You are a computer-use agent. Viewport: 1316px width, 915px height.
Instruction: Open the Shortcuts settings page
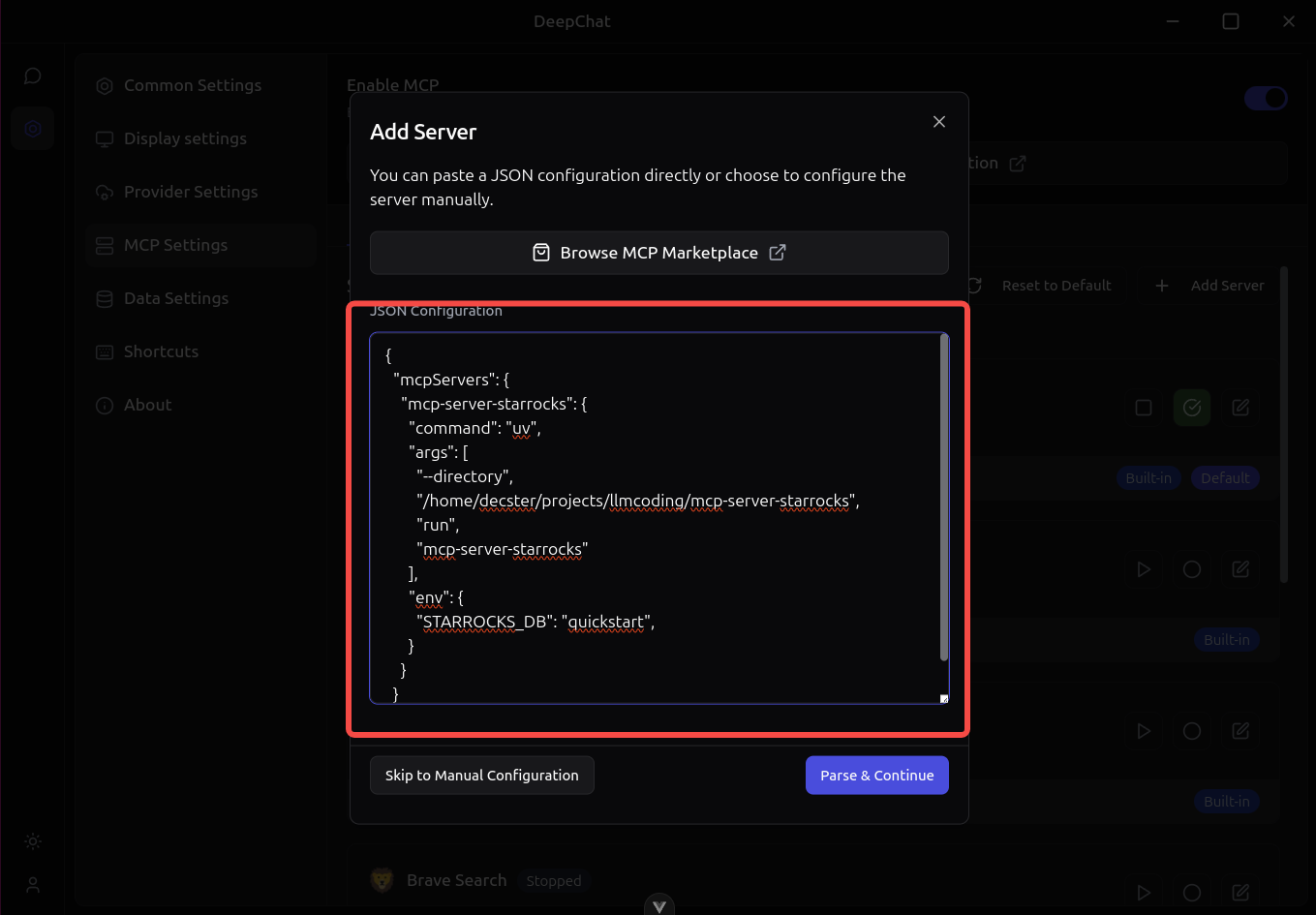pyautogui.click(x=200, y=352)
